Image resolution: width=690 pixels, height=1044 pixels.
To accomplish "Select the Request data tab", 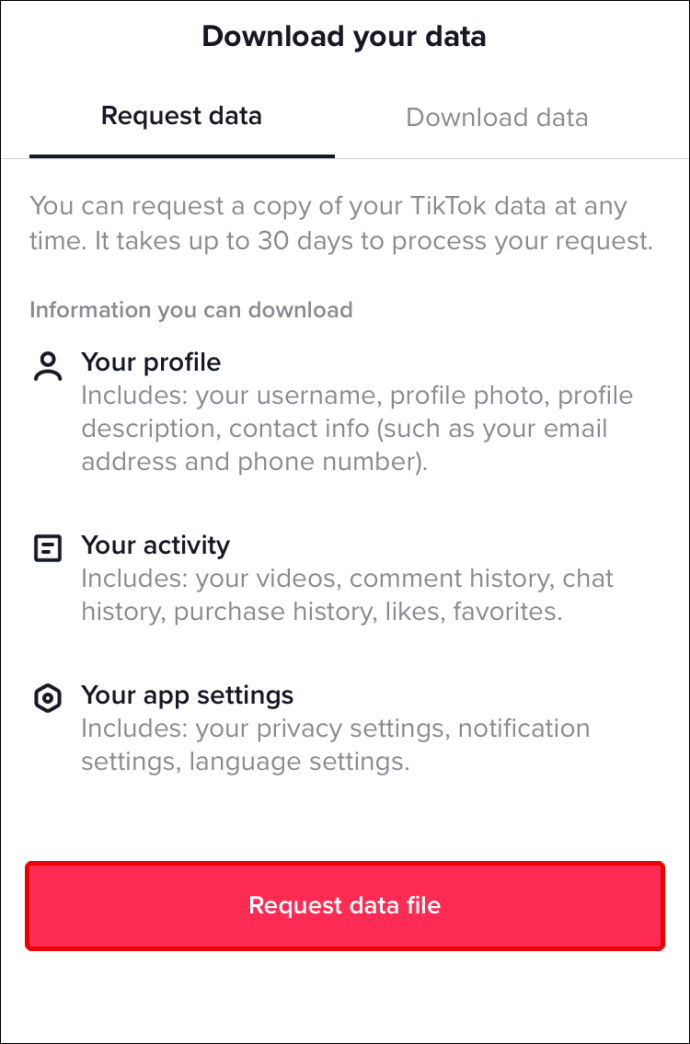I will tap(181, 116).
